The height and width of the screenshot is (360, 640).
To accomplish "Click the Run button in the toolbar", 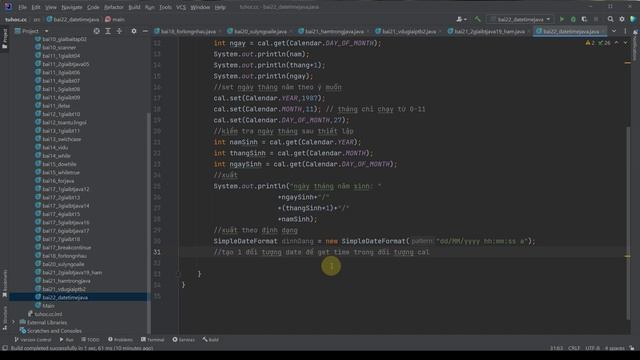I will [x=562, y=19].
